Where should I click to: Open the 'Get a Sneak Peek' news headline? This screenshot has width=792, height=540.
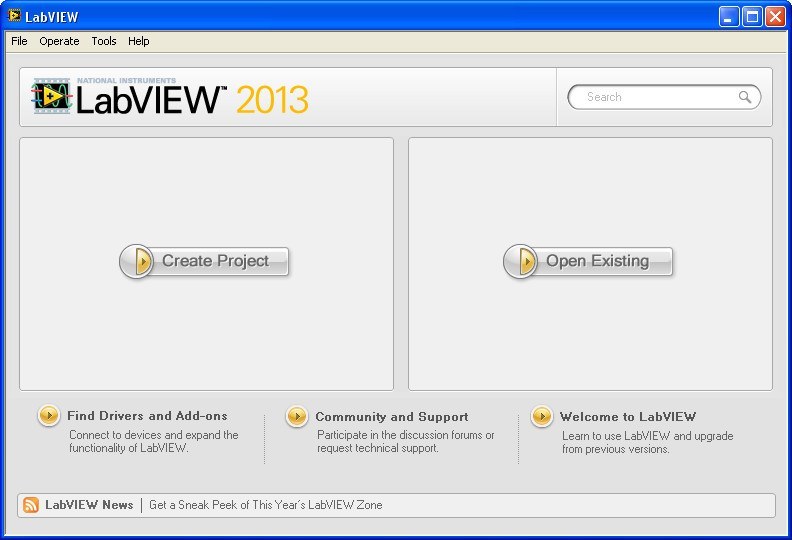(266, 505)
